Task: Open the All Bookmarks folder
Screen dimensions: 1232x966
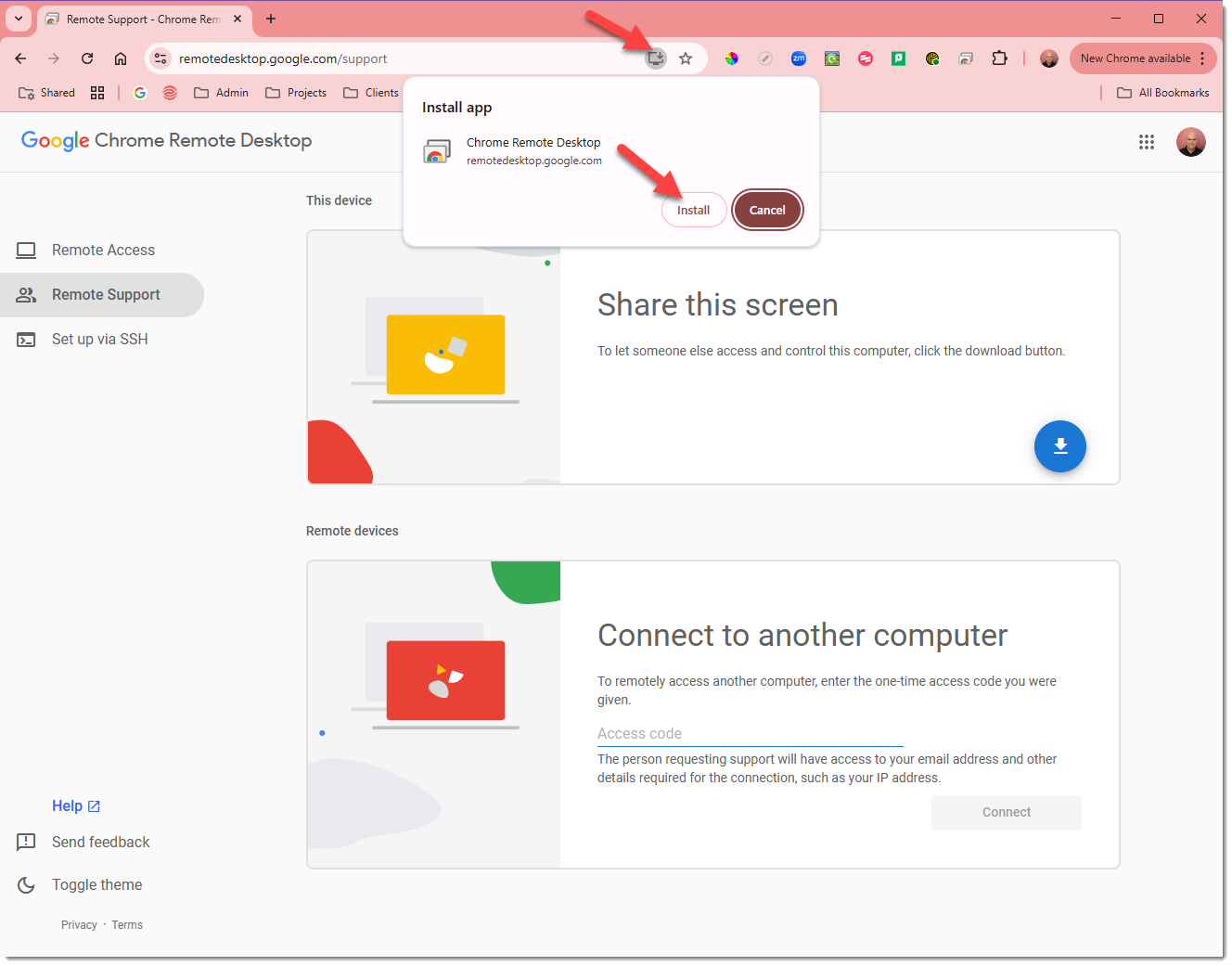Action: pyautogui.click(x=1163, y=93)
